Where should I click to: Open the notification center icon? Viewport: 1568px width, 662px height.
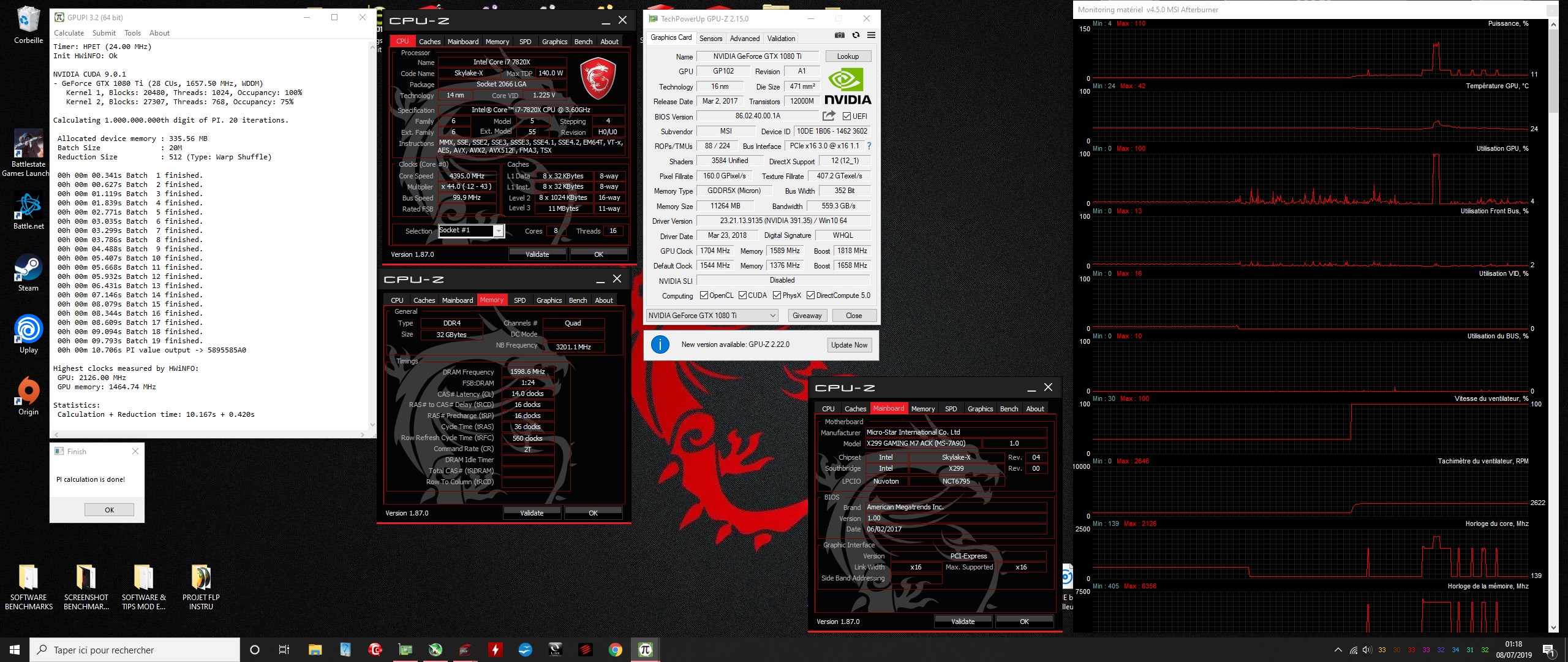1548,650
